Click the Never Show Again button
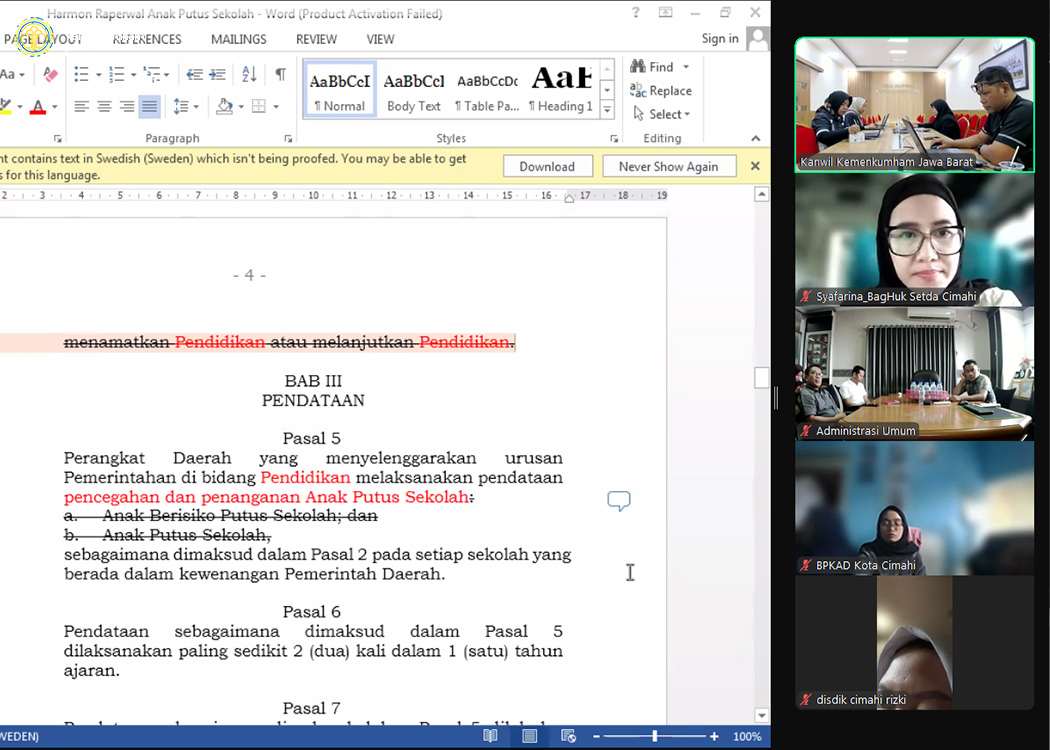 pos(668,166)
